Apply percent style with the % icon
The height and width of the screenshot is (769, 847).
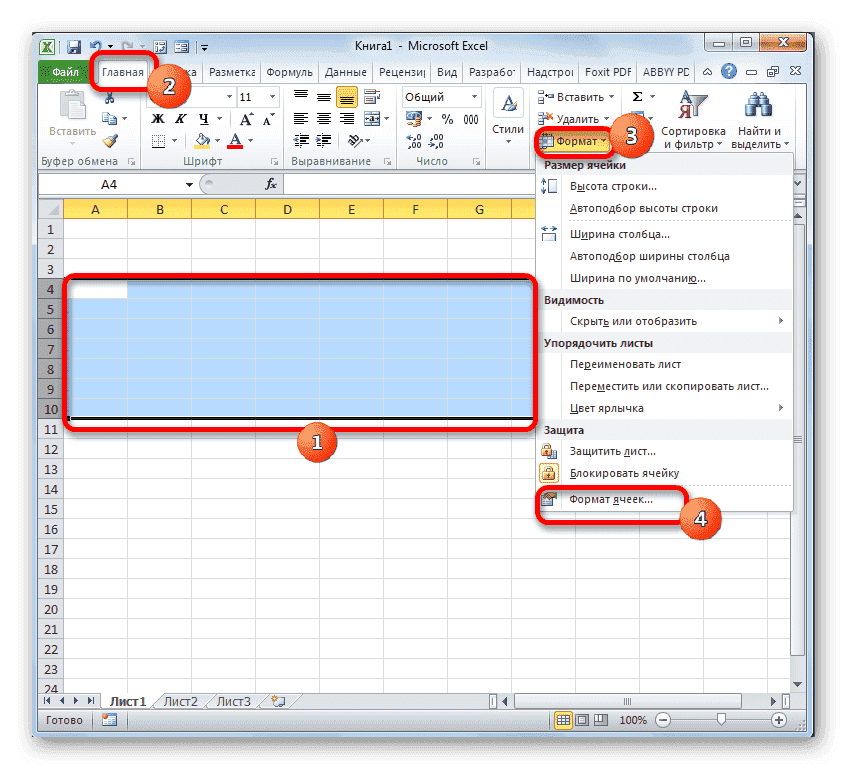447,117
